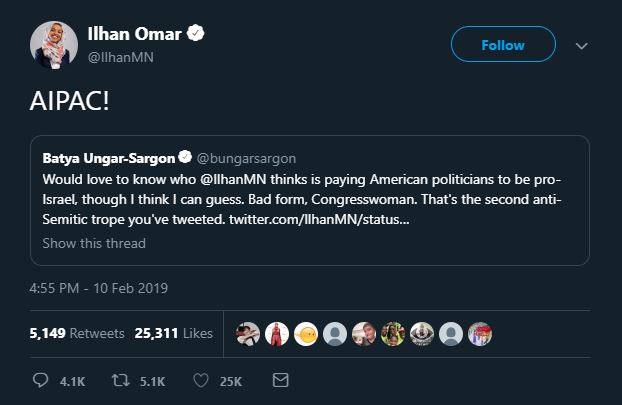Open the Show this thread link
The image size is (622, 405).
[x=94, y=243]
